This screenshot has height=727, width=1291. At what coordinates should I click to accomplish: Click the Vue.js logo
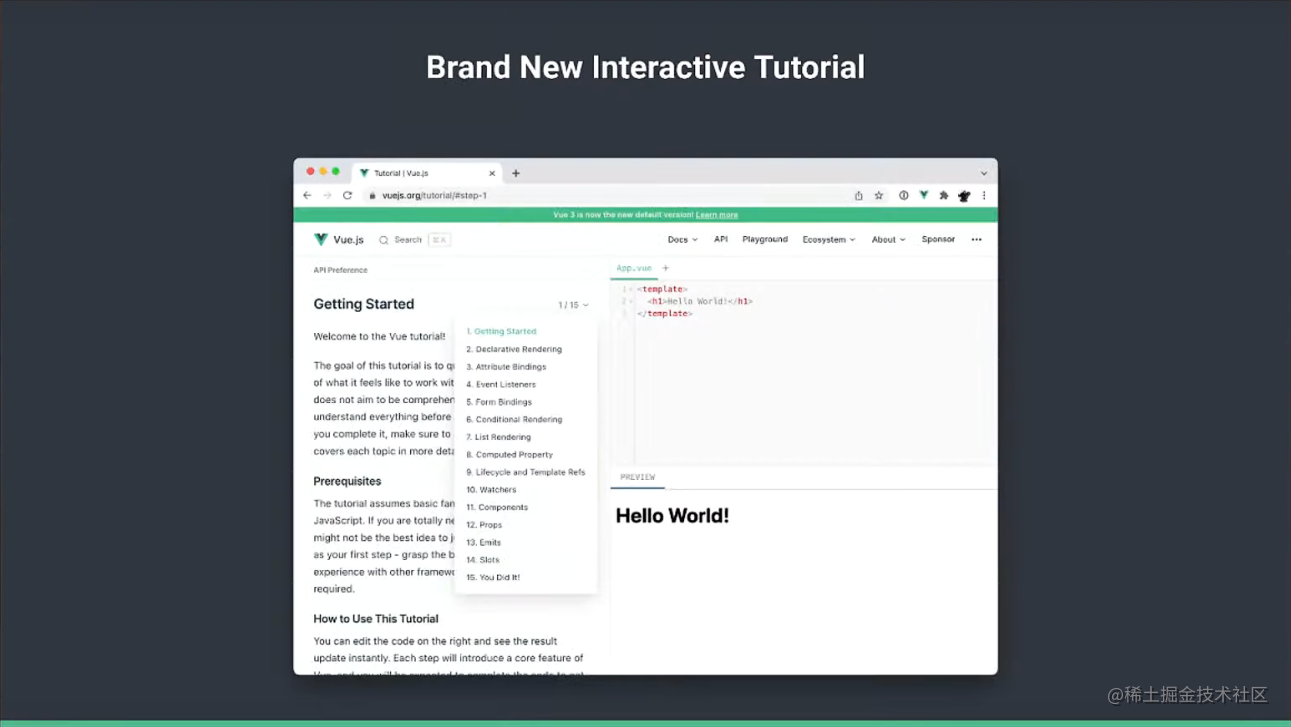(339, 240)
